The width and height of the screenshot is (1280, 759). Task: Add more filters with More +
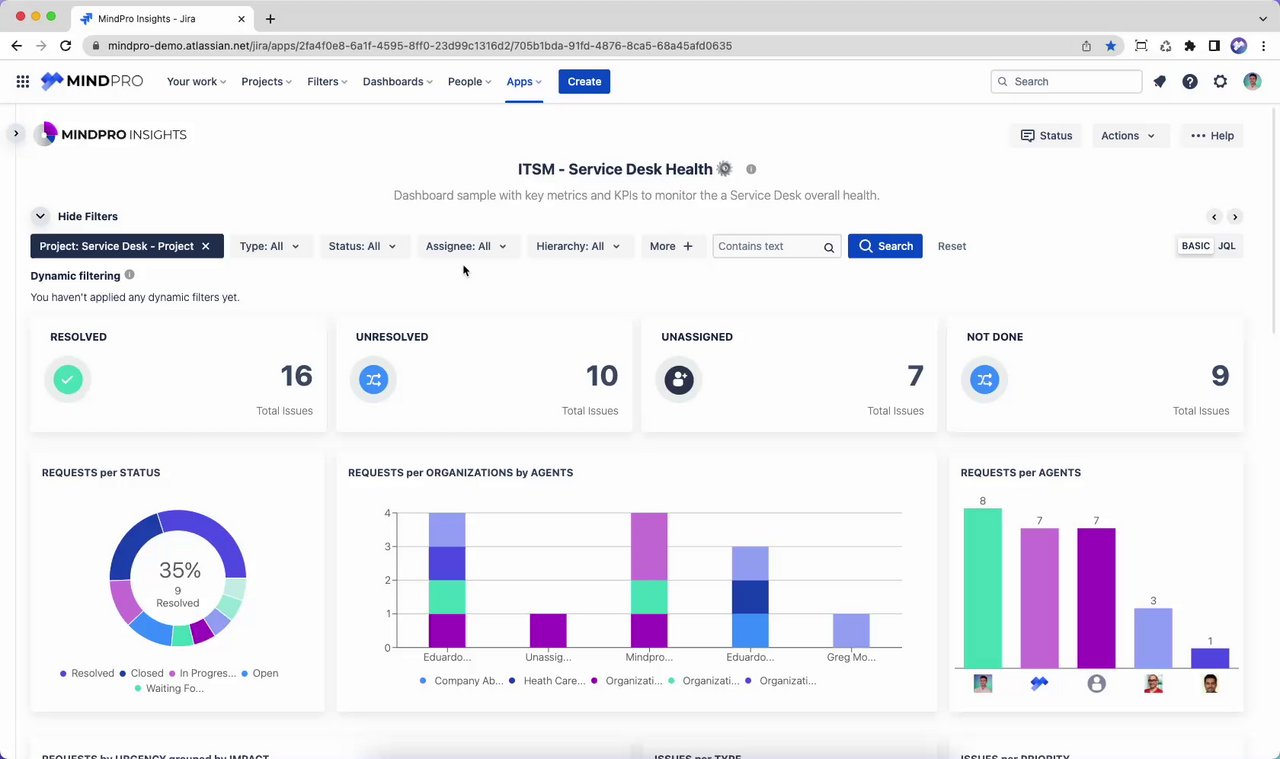(x=671, y=246)
